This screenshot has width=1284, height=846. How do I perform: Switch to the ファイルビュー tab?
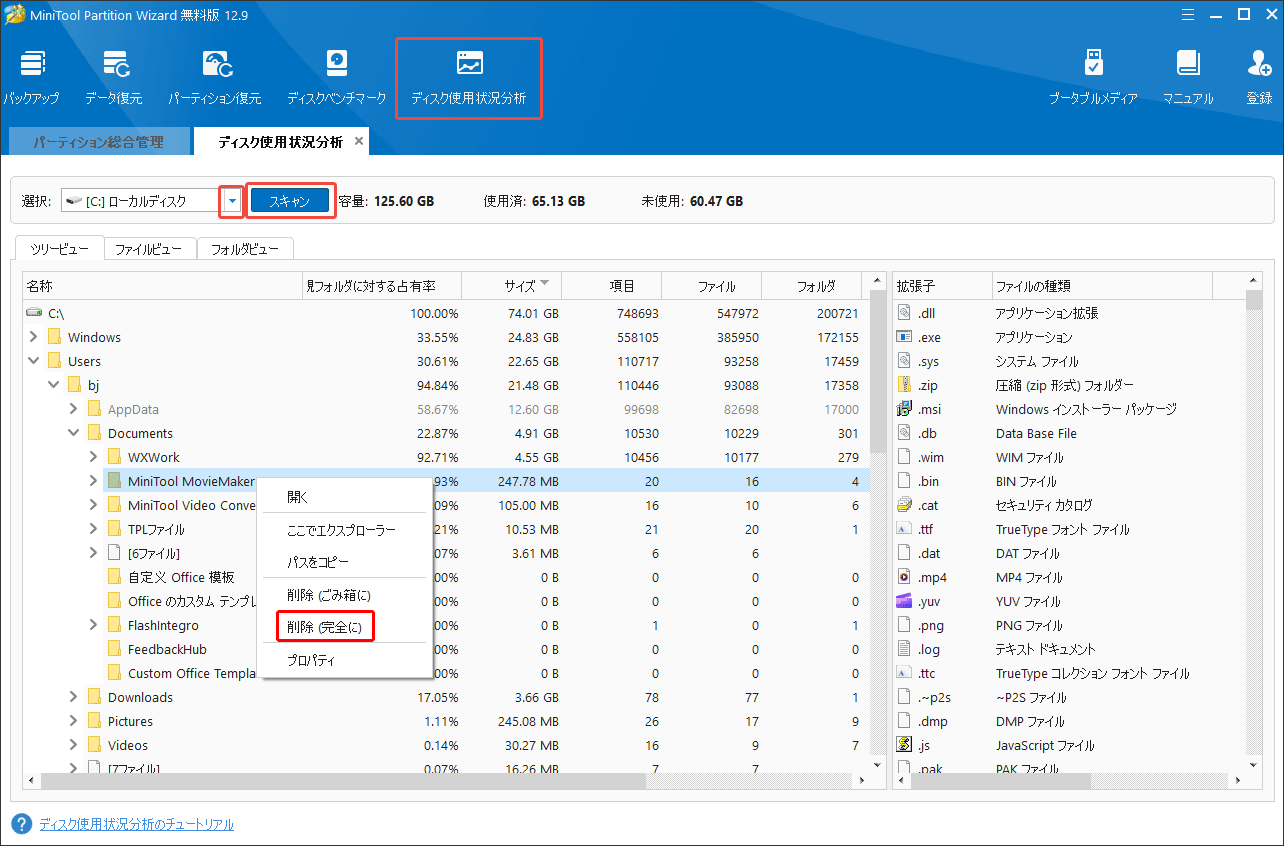click(148, 249)
